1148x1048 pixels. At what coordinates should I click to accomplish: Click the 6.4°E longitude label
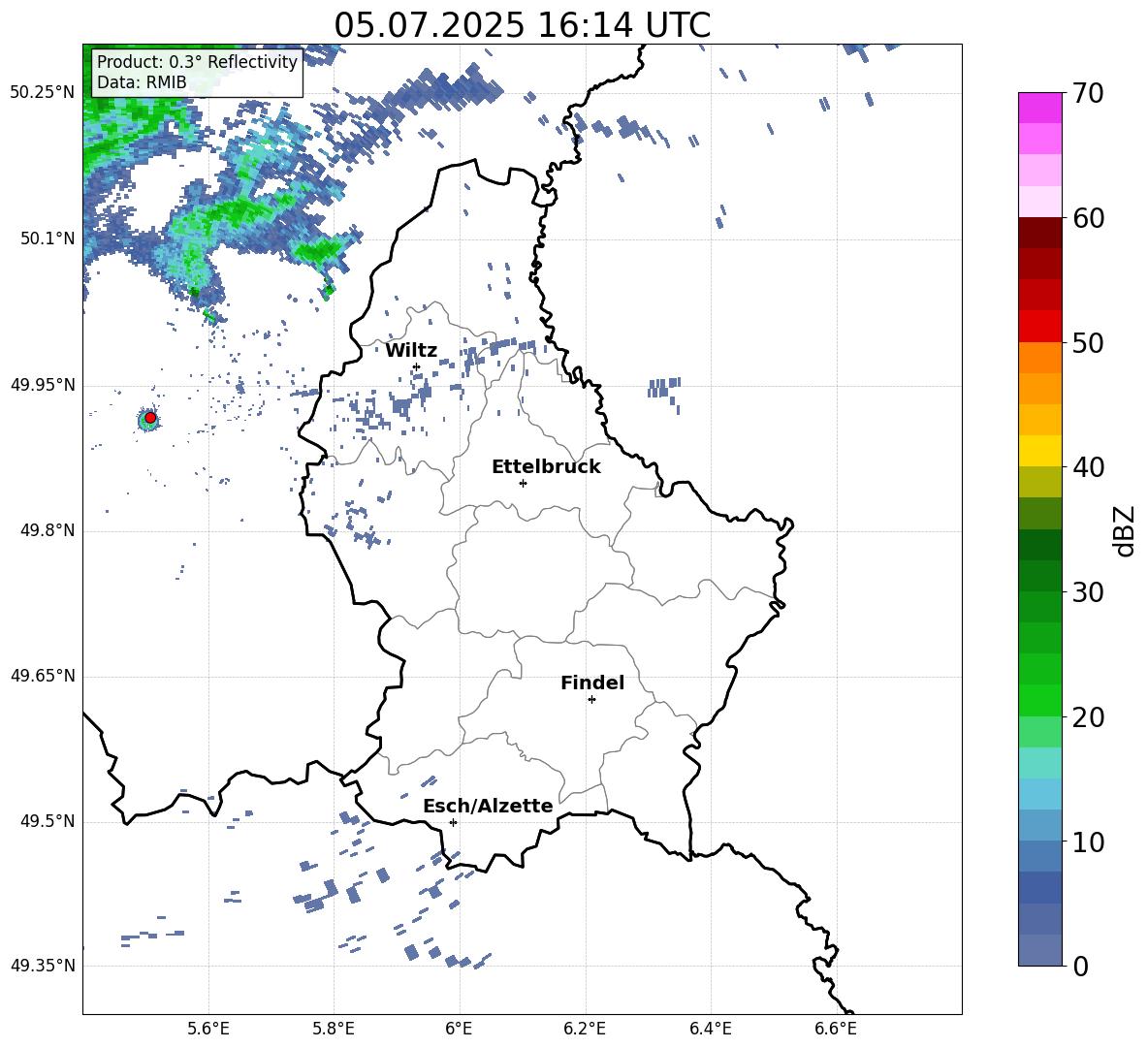(x=710, y=1029)
